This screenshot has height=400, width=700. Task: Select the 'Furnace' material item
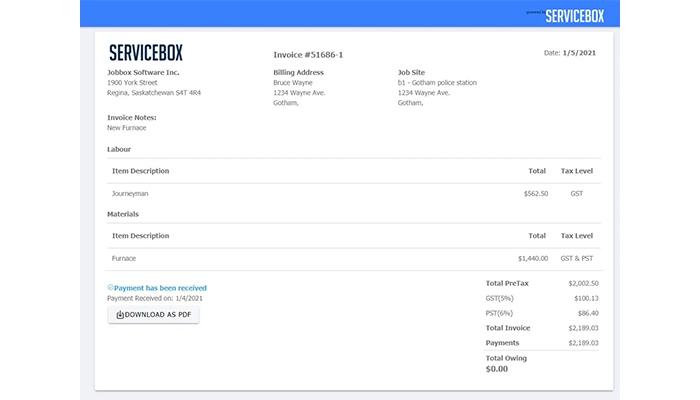click(x=124, y=258)
